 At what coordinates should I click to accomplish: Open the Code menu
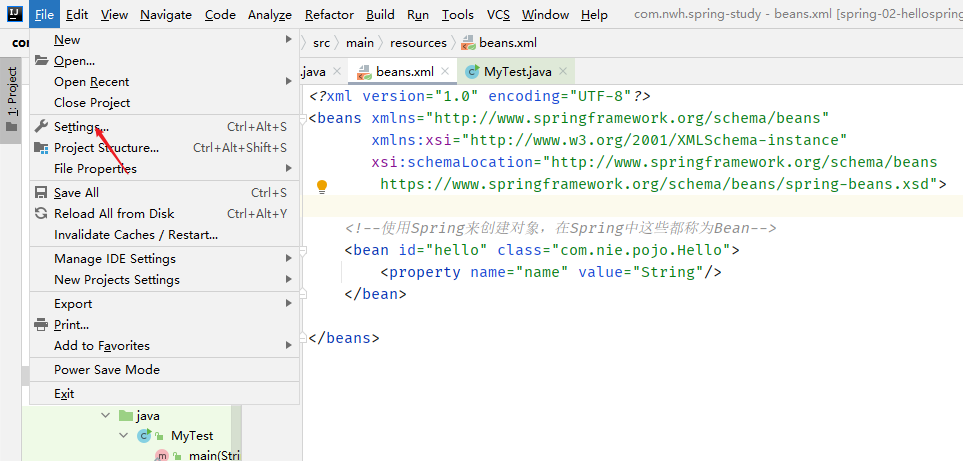220,15
